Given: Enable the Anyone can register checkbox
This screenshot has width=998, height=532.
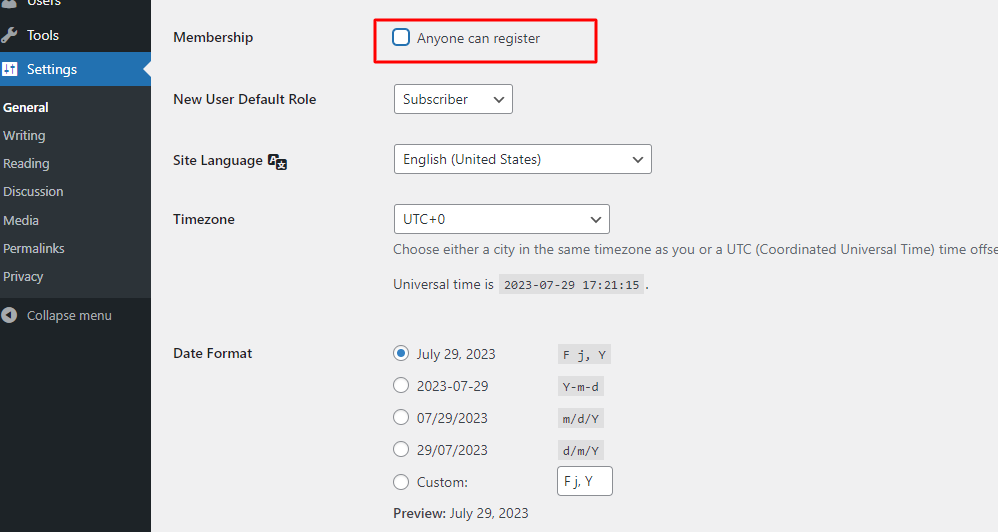Looking at the screenshot, I should [401, 38].
